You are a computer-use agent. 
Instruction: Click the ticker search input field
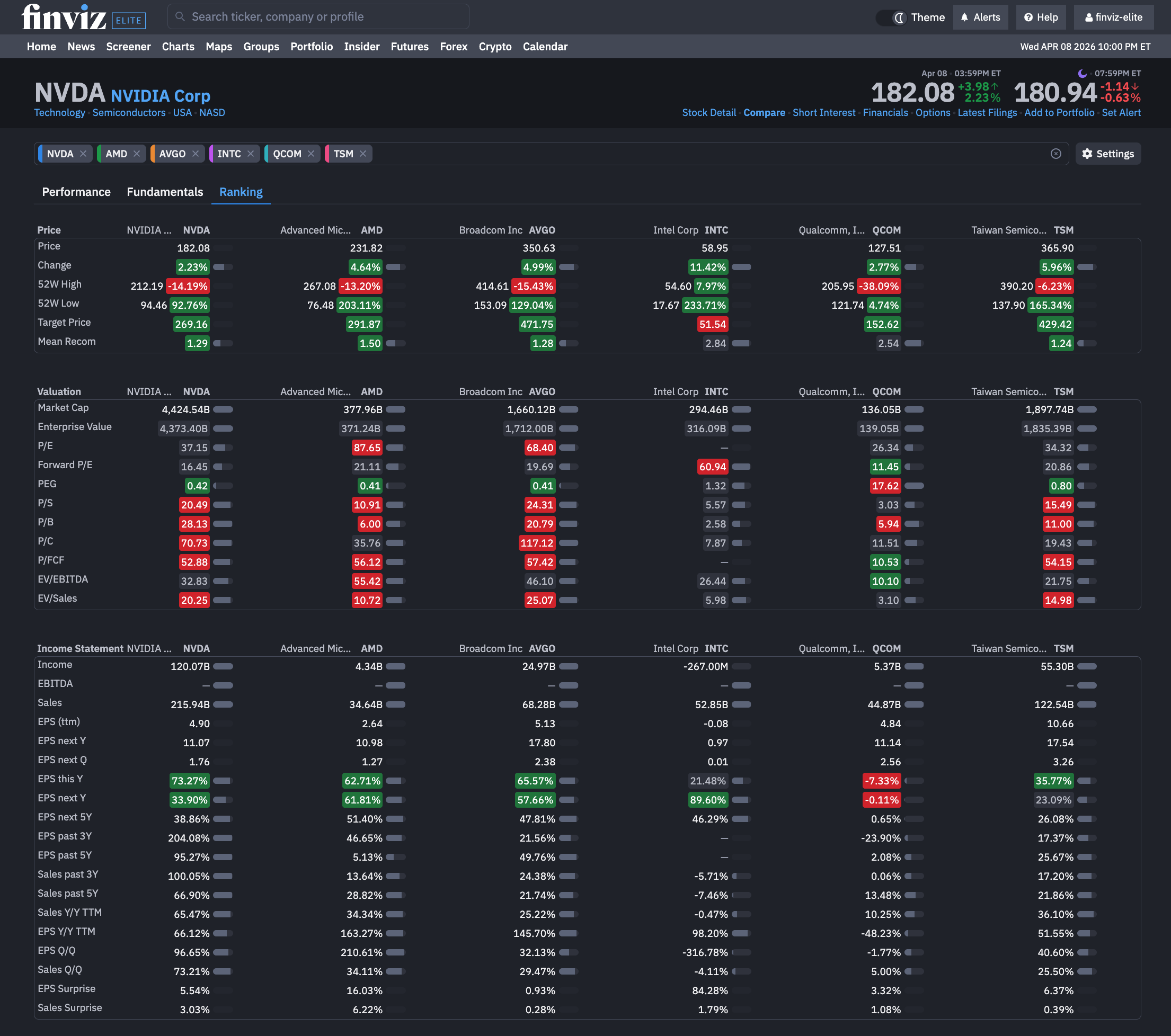318,16
